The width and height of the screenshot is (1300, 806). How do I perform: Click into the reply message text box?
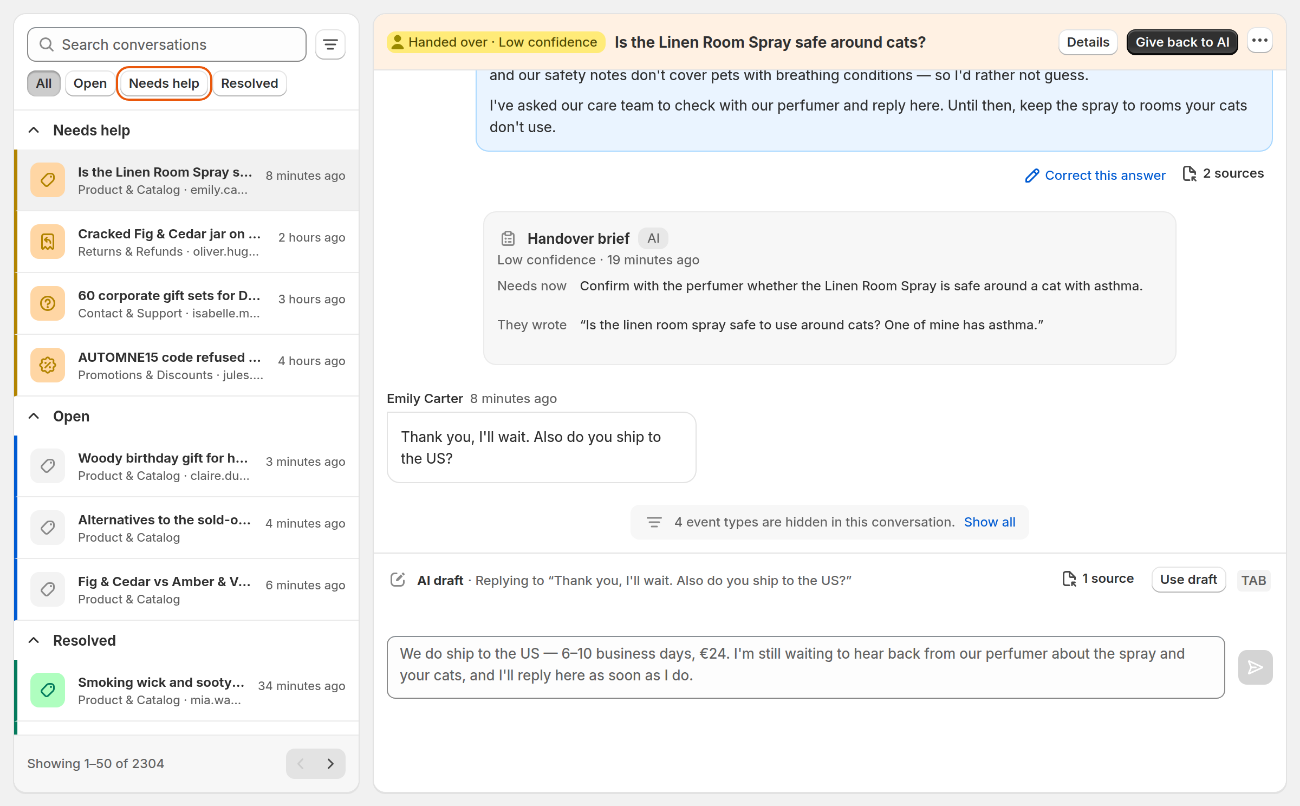tap(806, 667)
